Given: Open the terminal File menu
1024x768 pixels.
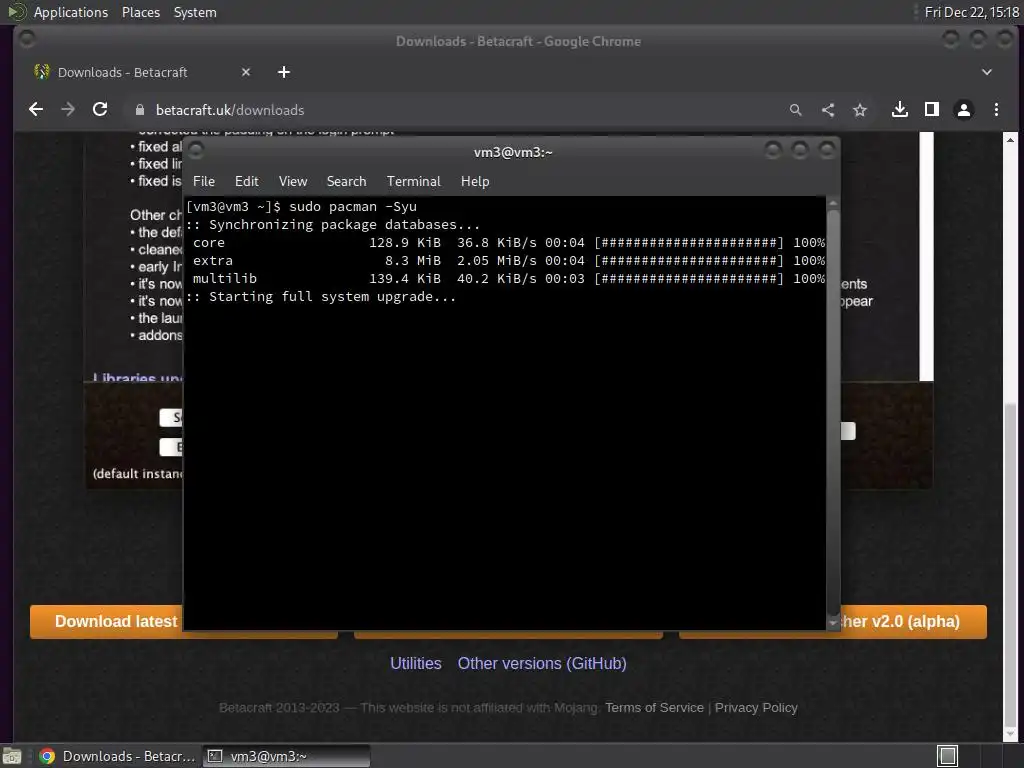Looking at the screenshot, I should (x=204, y=181).
